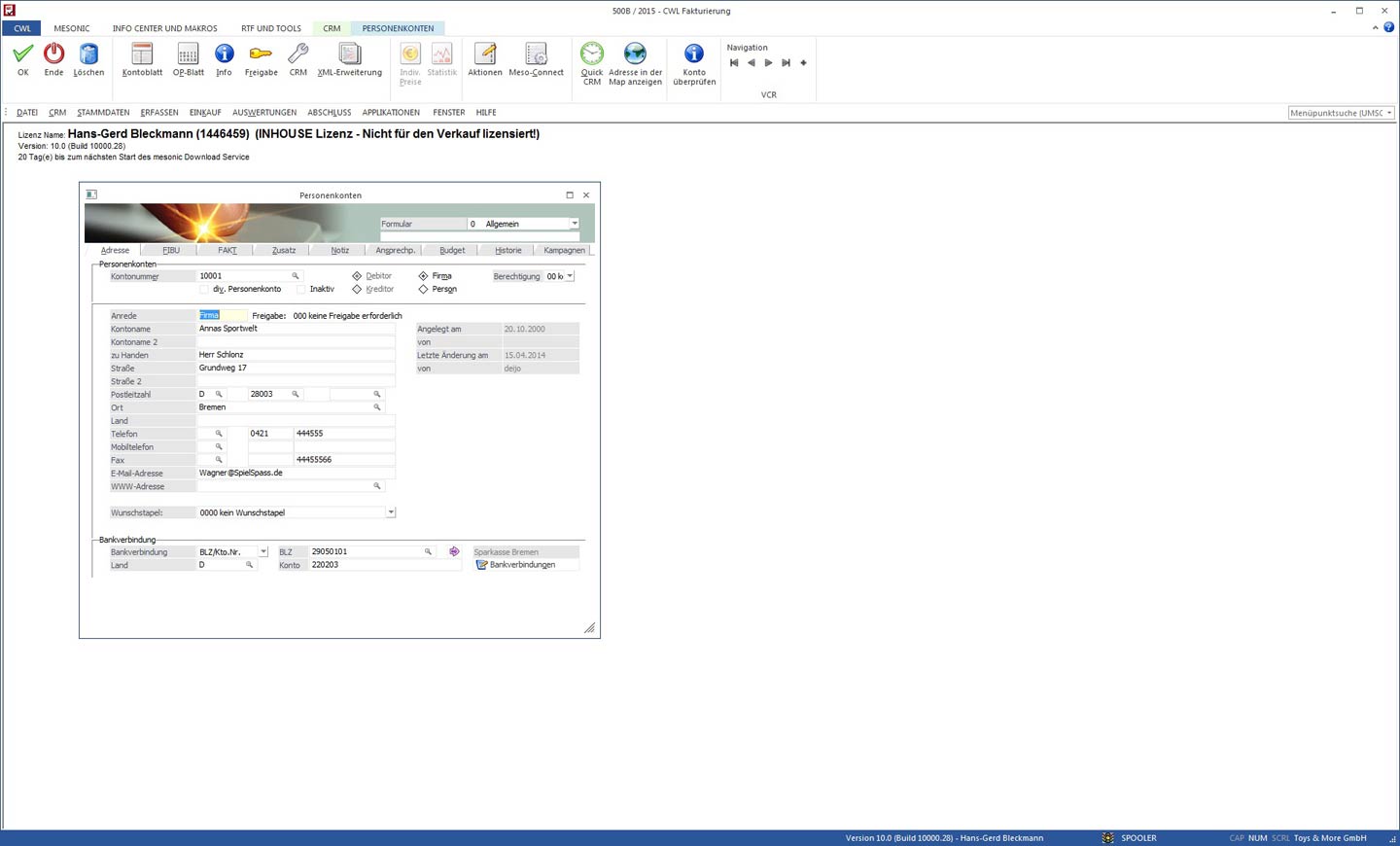This screenshot has height=846, width=1400.
Task: Select the Person radio option
Action: click(423, 289)
